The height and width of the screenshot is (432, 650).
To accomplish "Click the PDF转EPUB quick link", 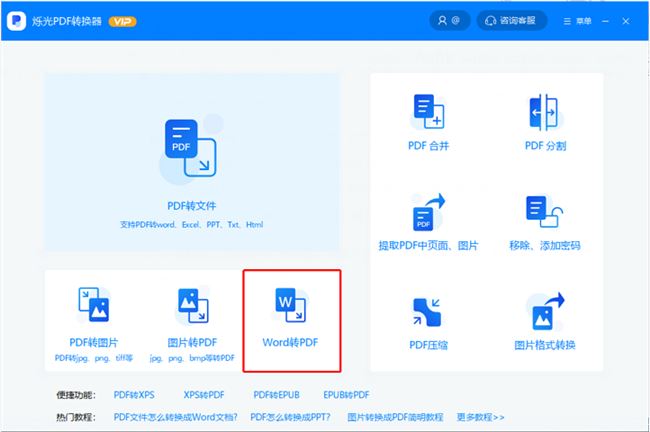I will [276, 395].
